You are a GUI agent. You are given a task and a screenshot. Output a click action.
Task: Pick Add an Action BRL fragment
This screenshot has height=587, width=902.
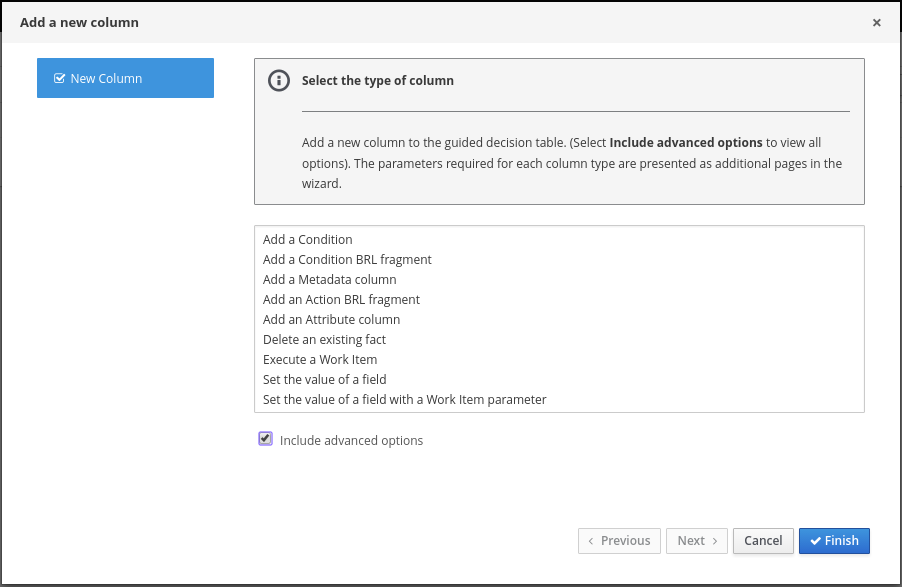(341, 300)
